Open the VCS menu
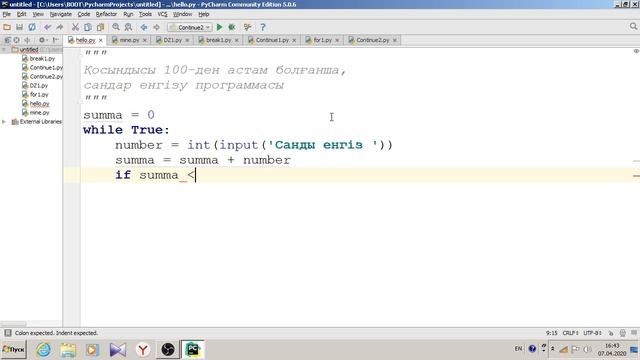 click(162, 14)
